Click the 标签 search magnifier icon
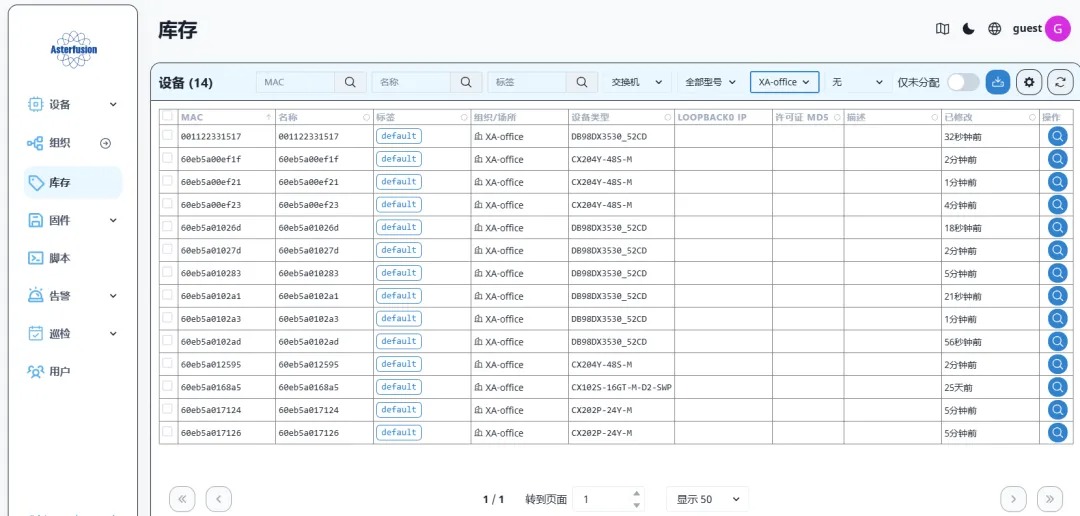This screenshot has width=1080, height=516. coord(582,82)
